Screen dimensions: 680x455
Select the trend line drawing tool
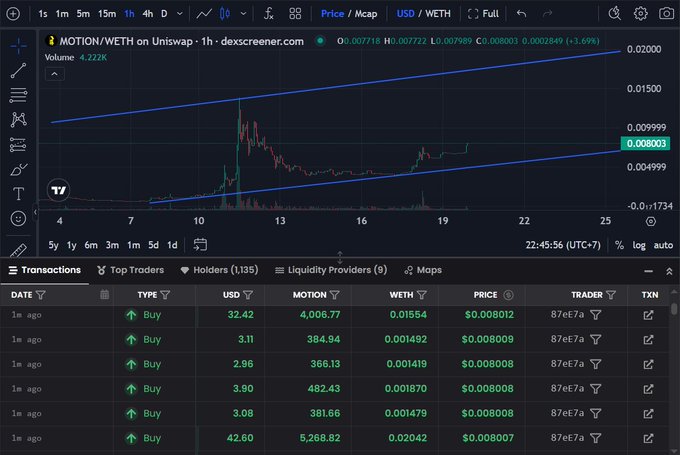[x=18, y=70]
